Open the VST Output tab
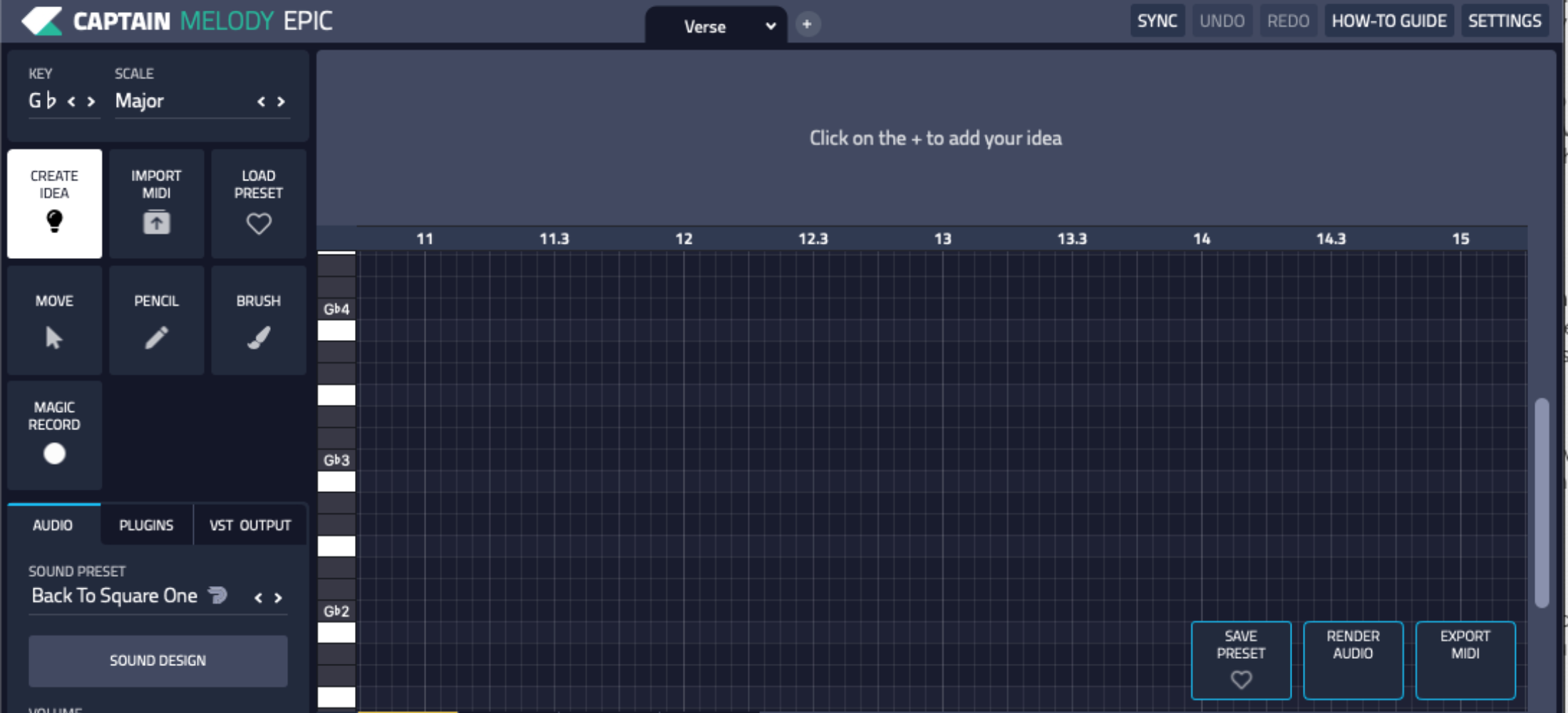The image size is (1568, 713). [249, 525]
